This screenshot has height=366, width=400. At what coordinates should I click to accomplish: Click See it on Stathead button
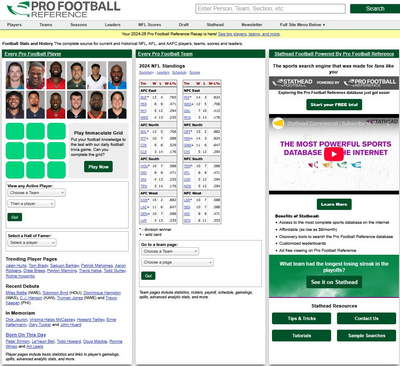coord(334,282)
